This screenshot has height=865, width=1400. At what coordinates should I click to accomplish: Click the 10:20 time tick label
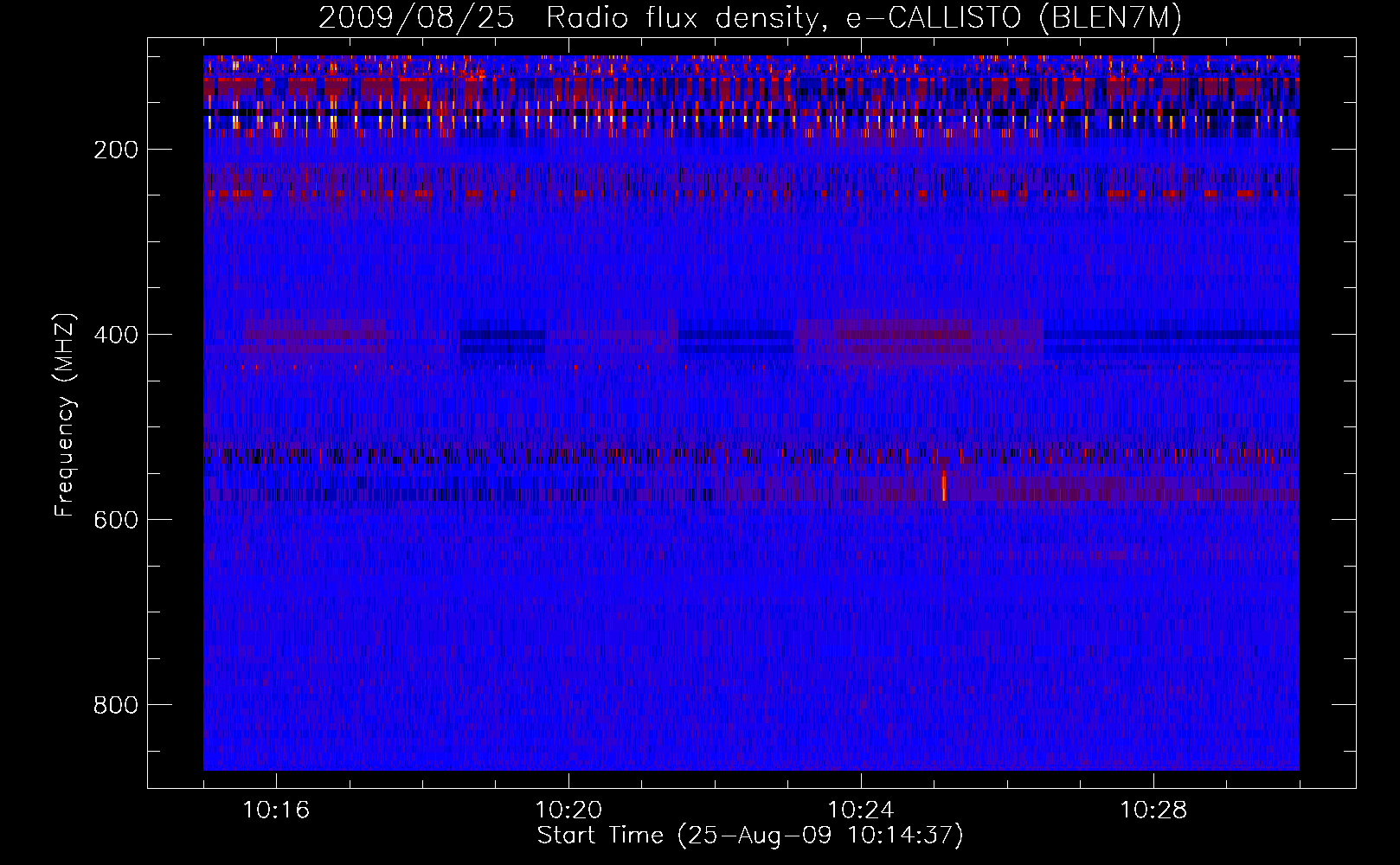tap(568, 811)
